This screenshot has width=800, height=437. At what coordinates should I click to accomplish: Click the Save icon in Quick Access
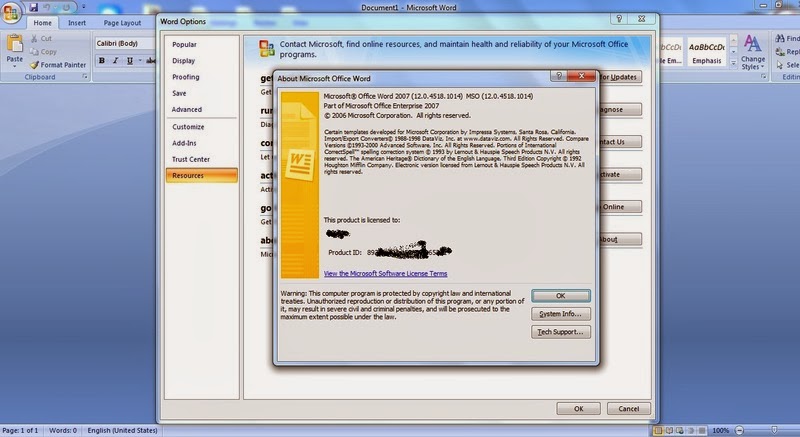34,7
